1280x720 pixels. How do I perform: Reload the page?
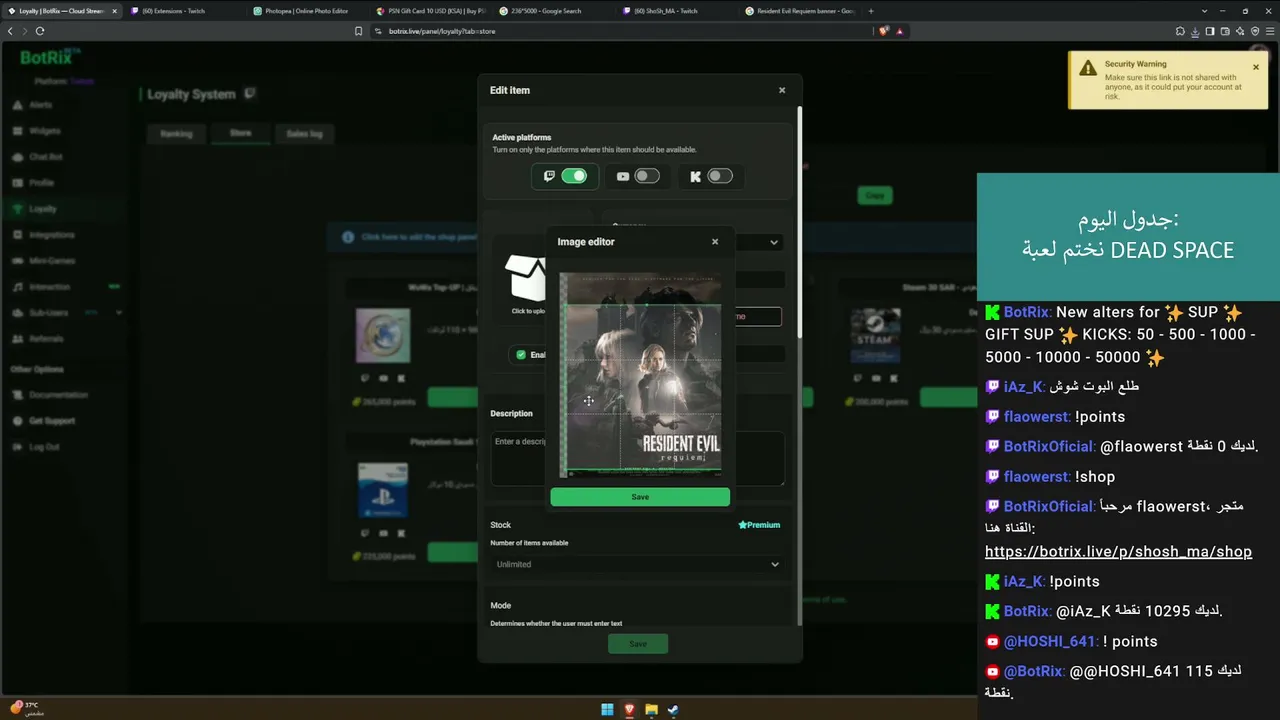click(x=40, y=31)
